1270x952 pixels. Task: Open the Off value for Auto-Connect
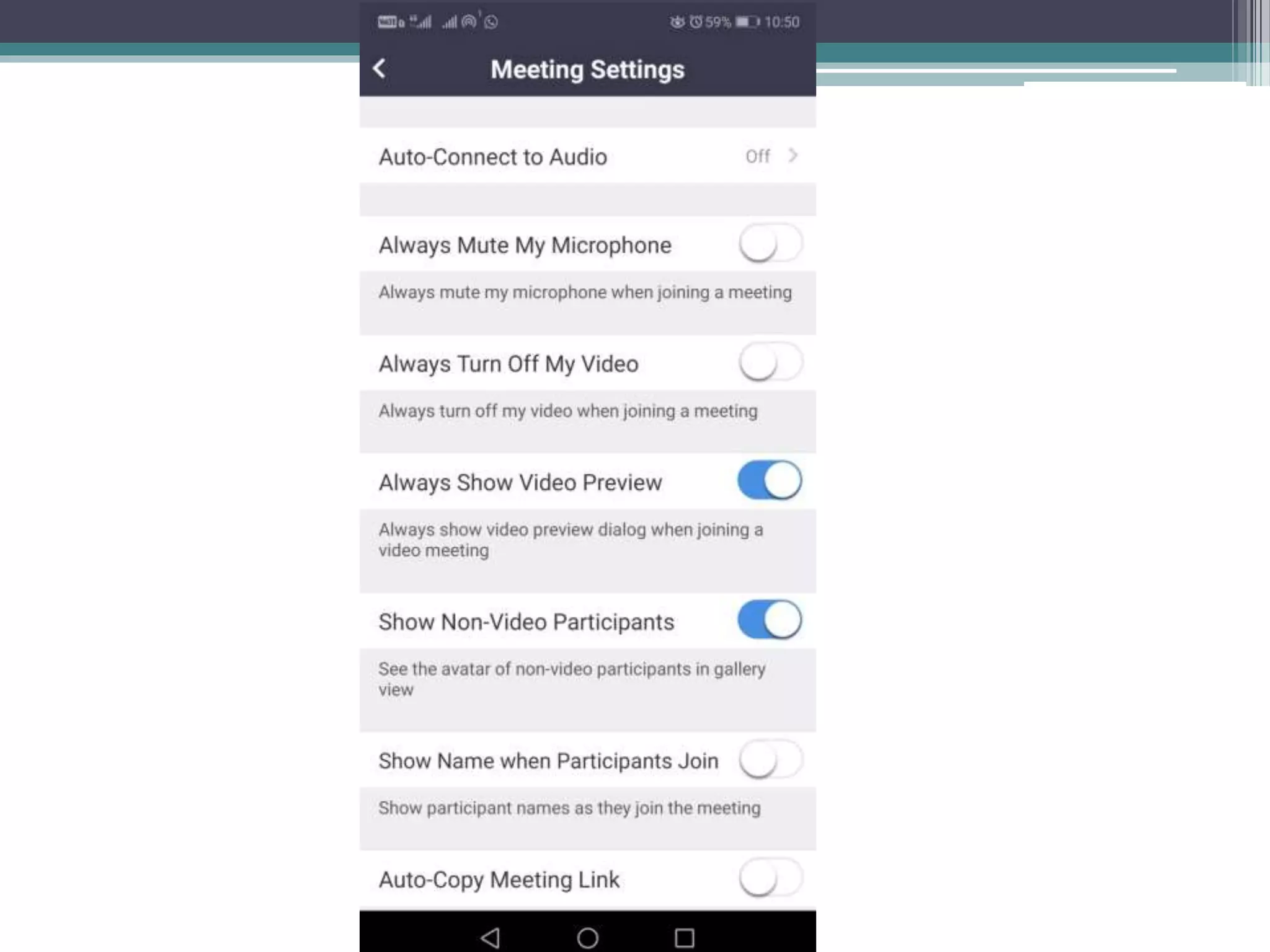757,156
